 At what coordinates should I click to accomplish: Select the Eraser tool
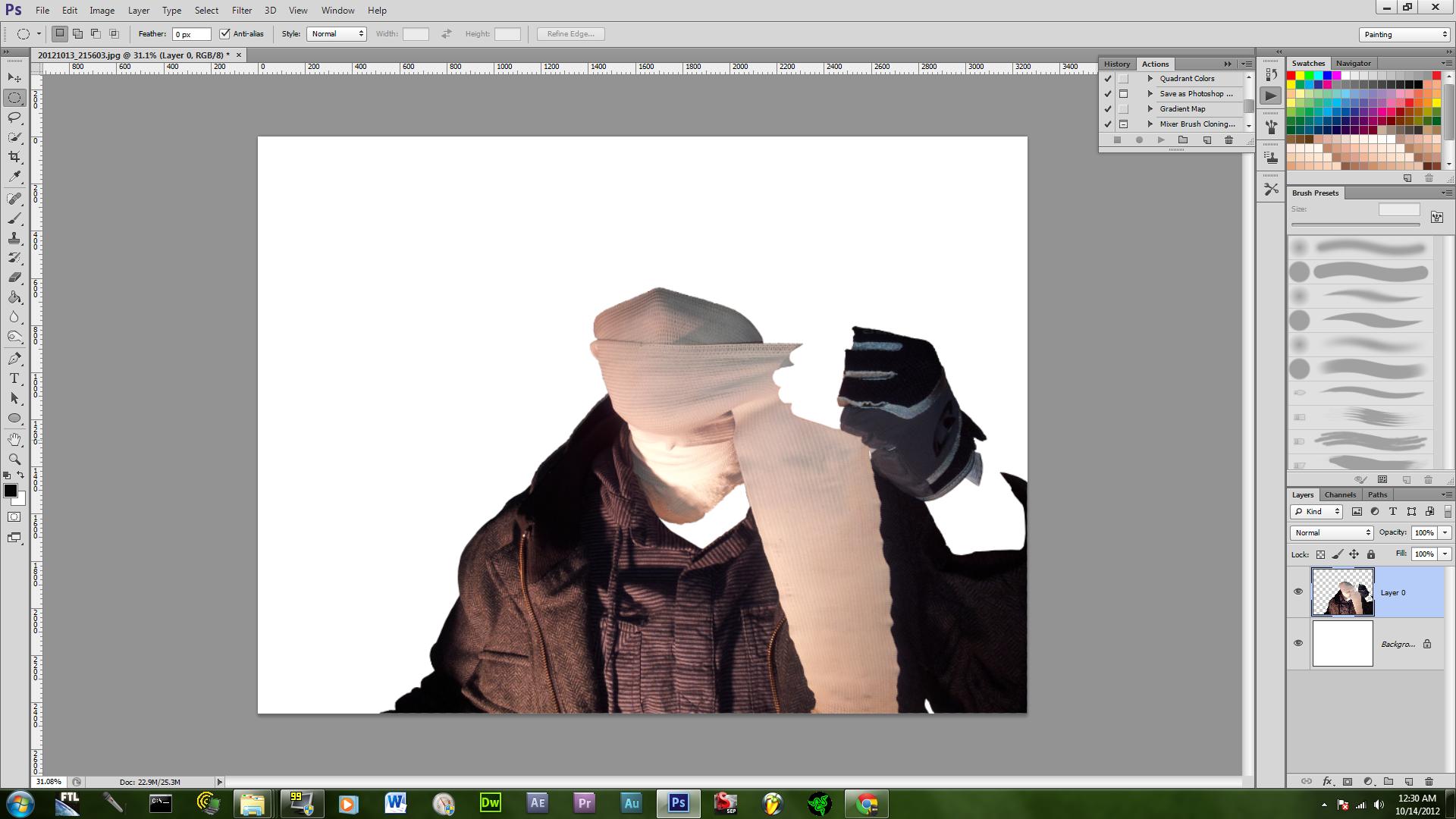[x=14, y=278]
